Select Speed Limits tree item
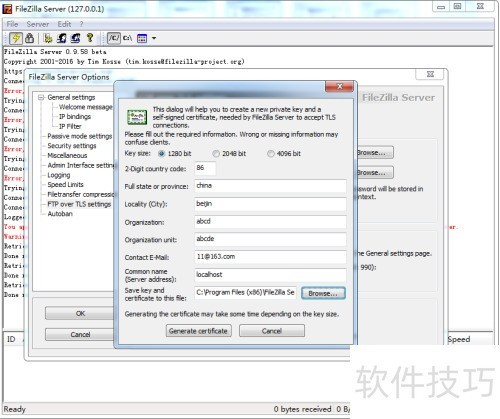500x419 pixels. [x=65, y=185]
